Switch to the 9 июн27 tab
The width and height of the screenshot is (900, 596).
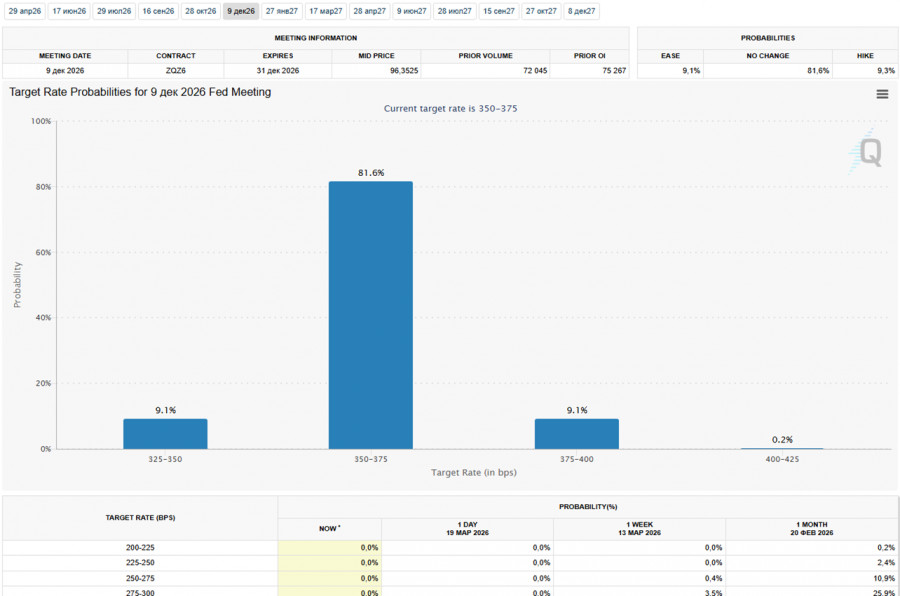412,11
